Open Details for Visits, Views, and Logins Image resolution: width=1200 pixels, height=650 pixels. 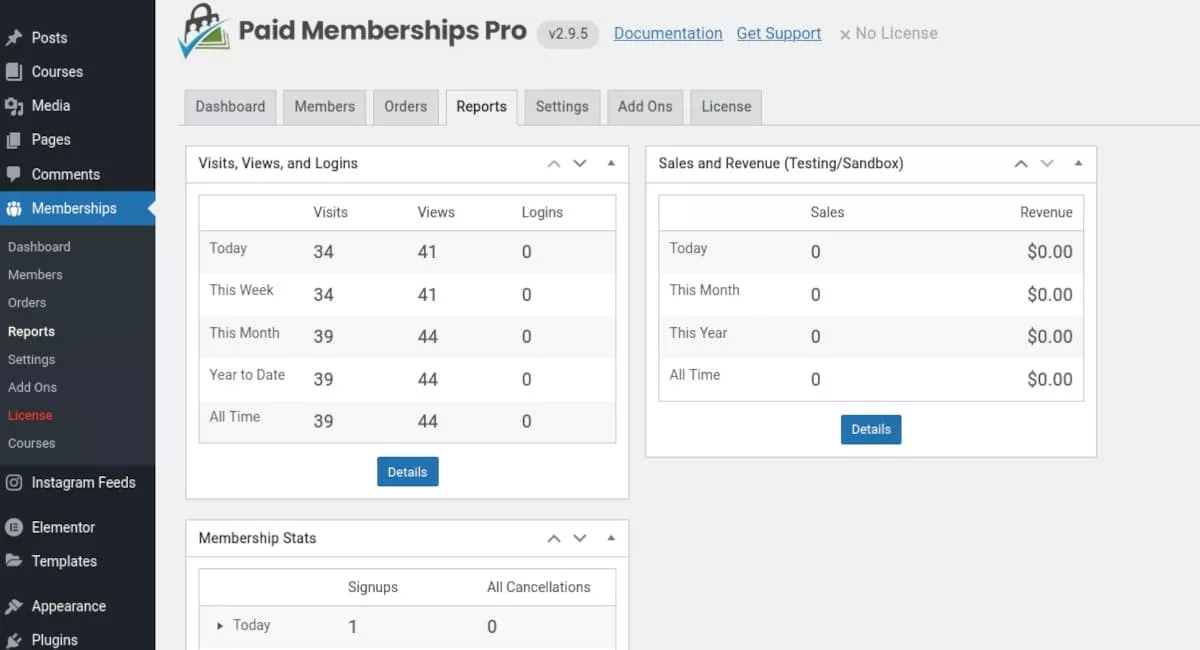pyautogui.click(x=407, y=472)
